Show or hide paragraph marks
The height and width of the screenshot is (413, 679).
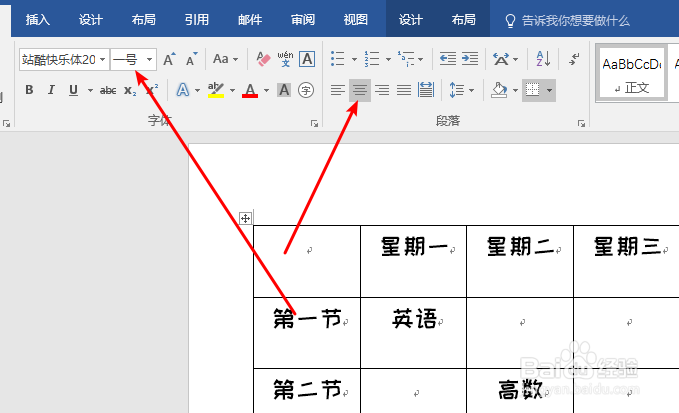coord(575,59)
